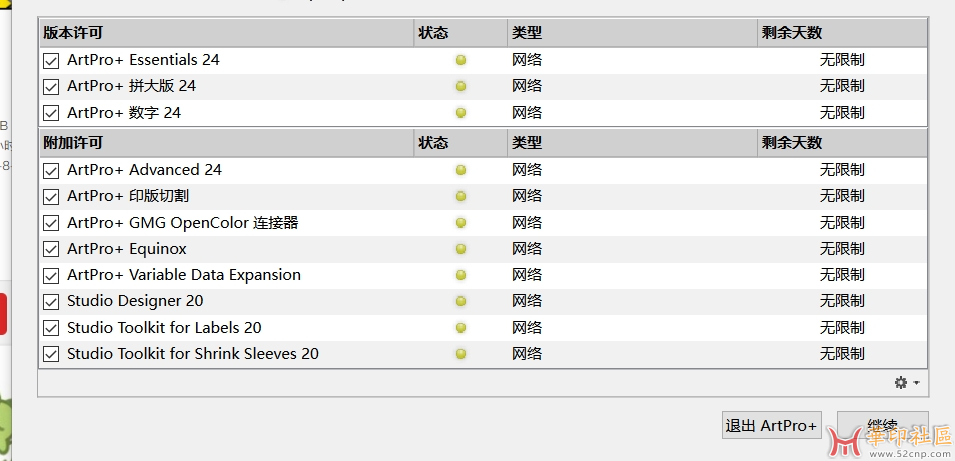The width and height of the screenshot is (955, 461).
Task: Disable ArtPro+ Advanced 24 license checkbox
Action: (51, 171)
